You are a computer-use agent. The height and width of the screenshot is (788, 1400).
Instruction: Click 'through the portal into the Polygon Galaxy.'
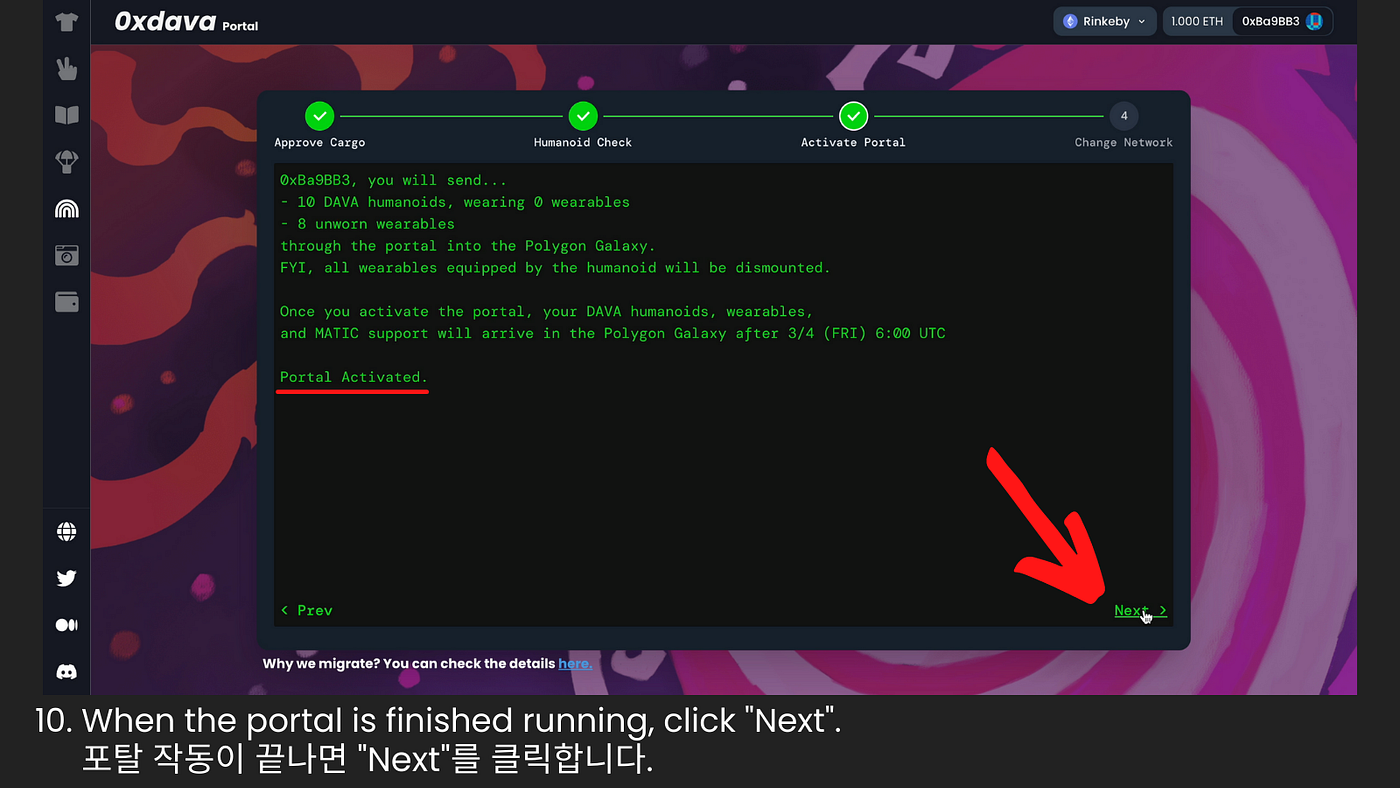pyautogui.click(x=468, y=246)
